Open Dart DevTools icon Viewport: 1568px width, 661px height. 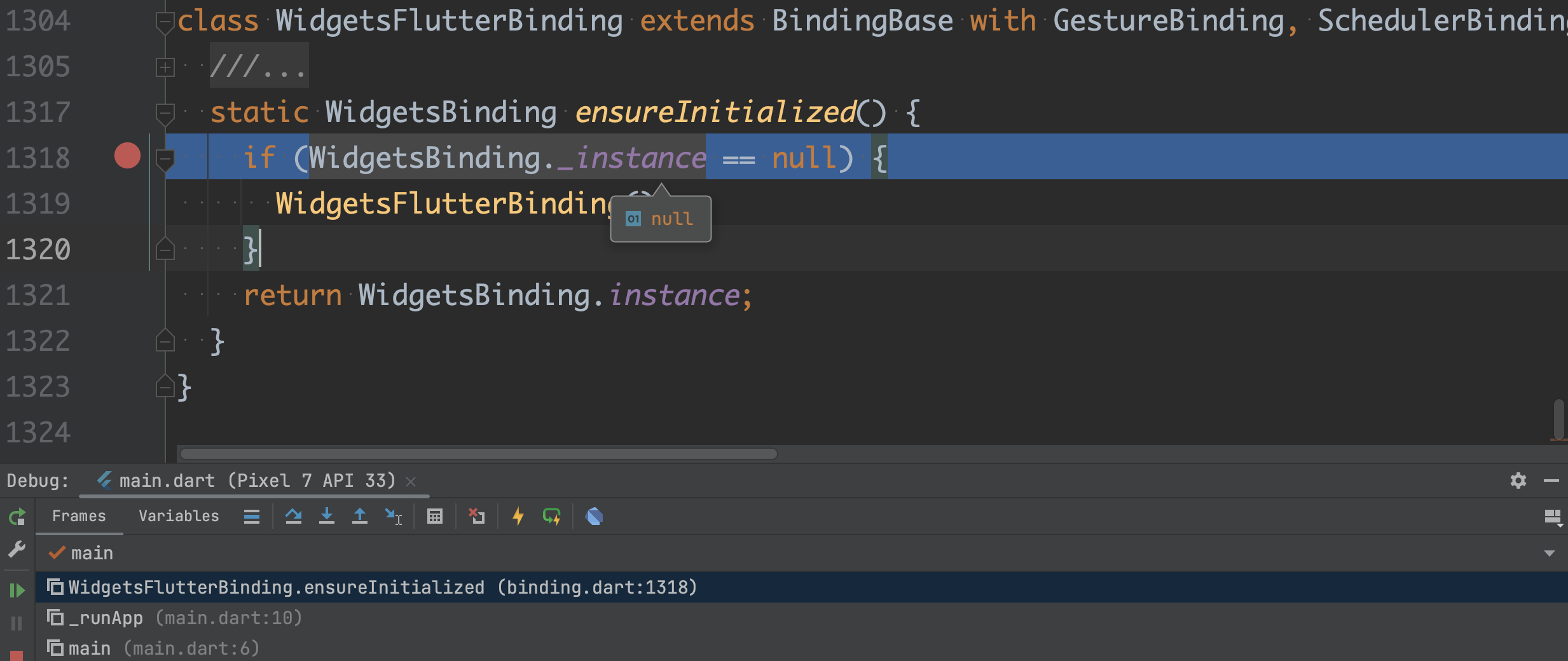pos(594,517)
